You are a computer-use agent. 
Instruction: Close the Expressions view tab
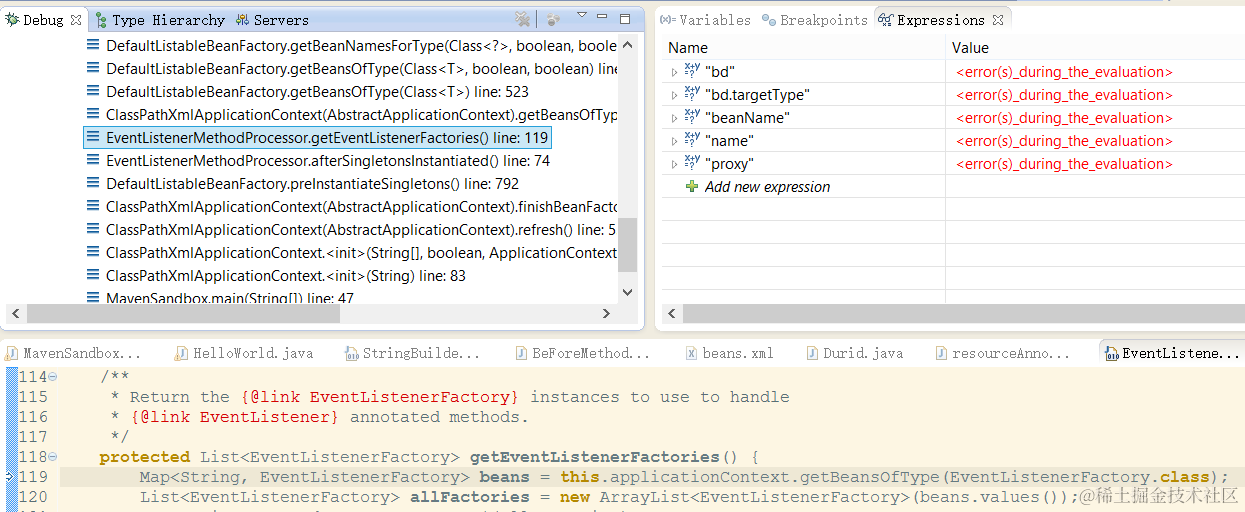(998, 20)
